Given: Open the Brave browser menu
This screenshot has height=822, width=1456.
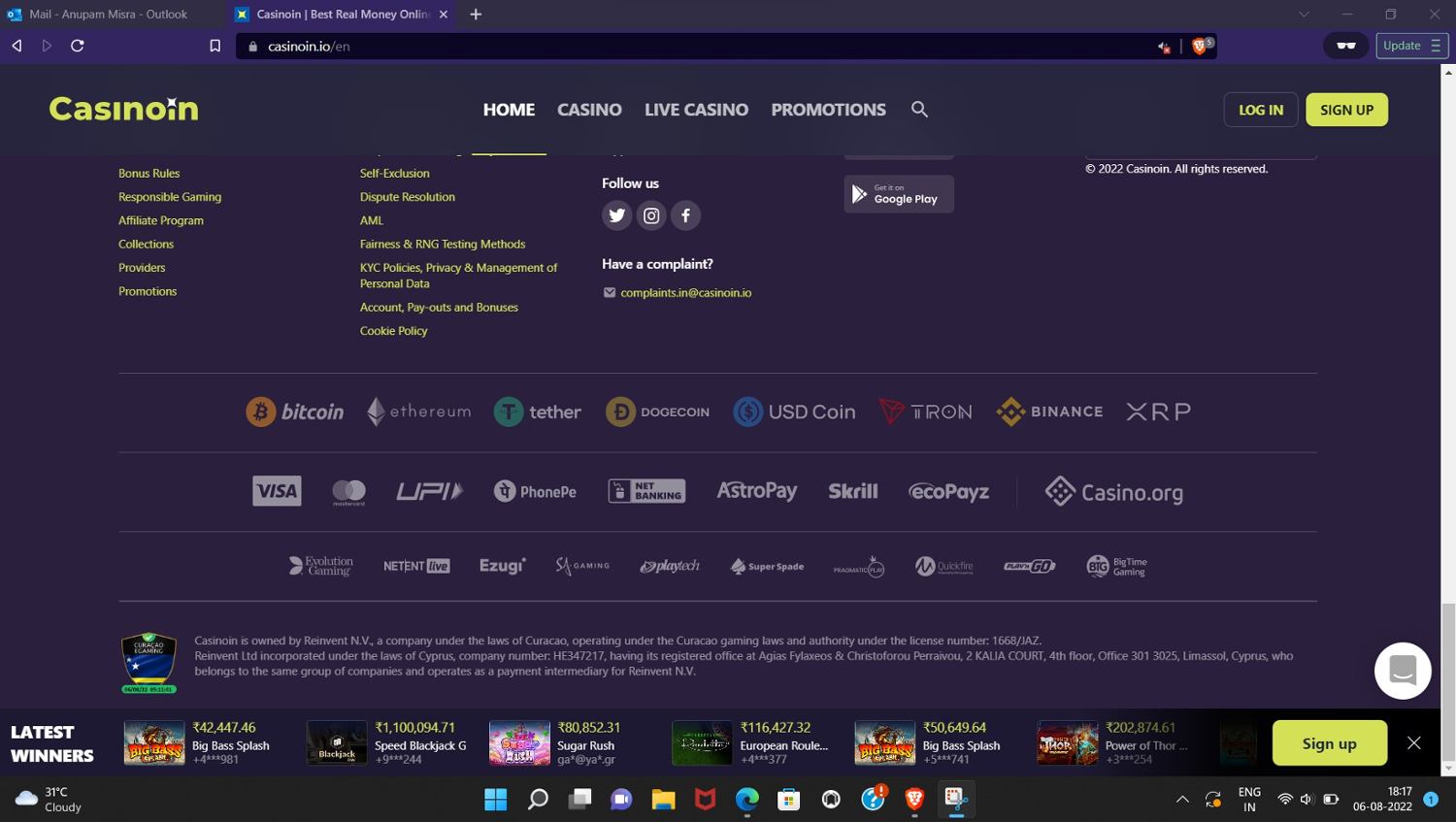Looking at the screenshot, I should (1436, 46).
